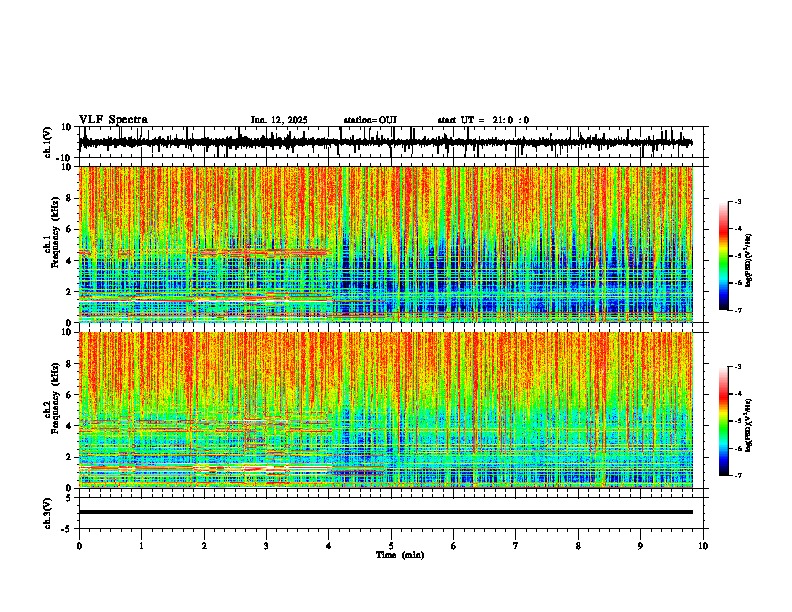Click the "Time (min)" axis label
The width and height of the screenshot is (792, 612).
click(400, 555)
